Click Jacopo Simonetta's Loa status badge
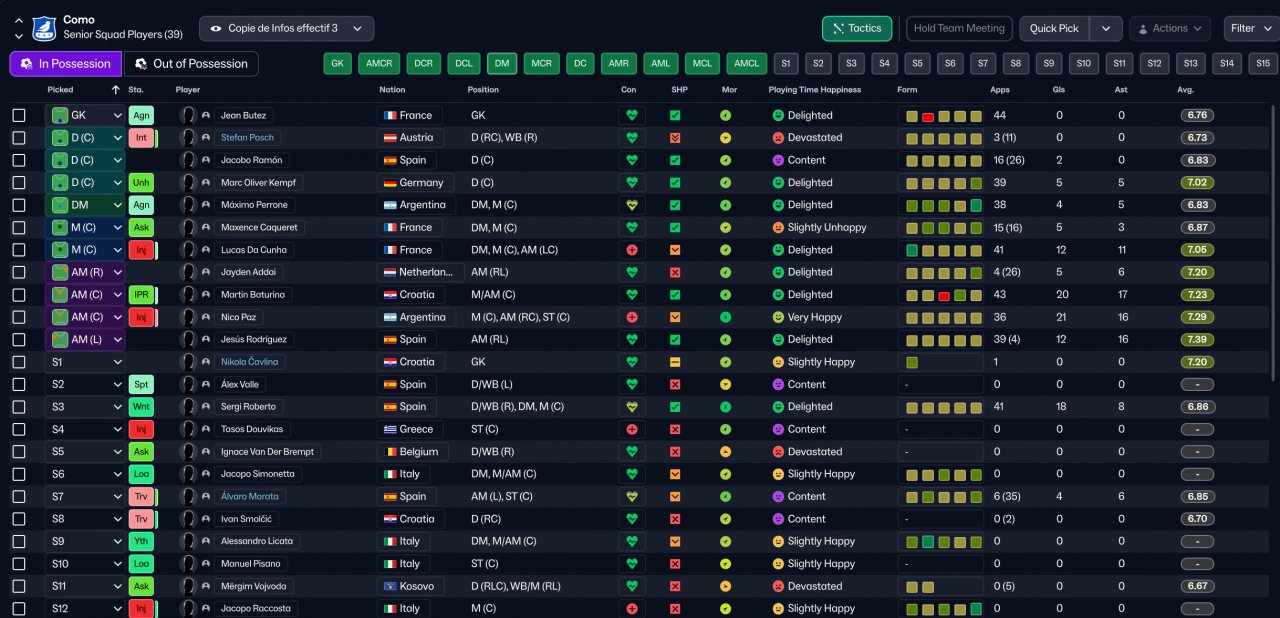The width and height of the screenshot is (1280, 618). click(x=141, y=474)
